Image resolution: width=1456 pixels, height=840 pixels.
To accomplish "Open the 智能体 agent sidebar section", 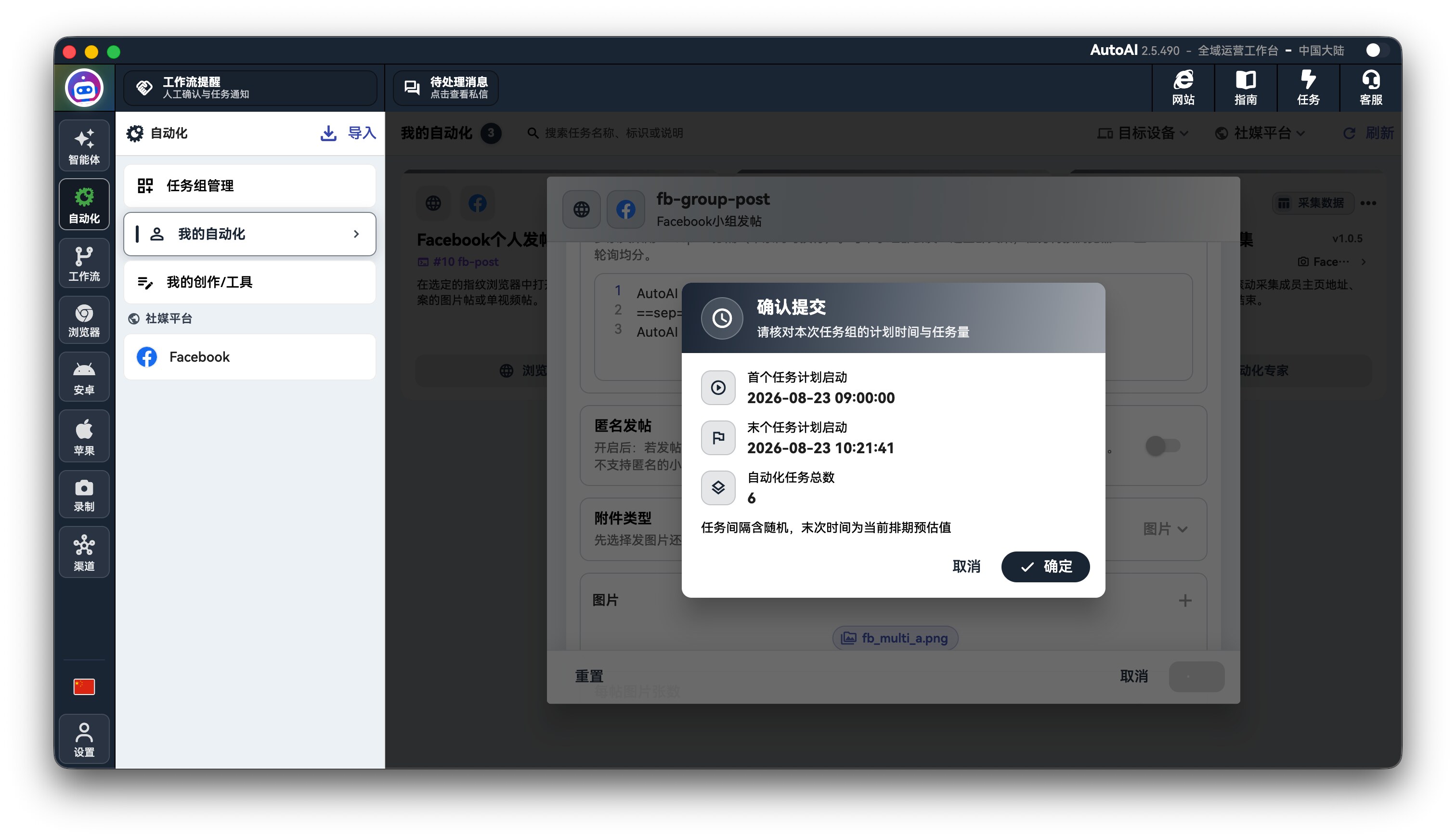I will tap(84, 146).
